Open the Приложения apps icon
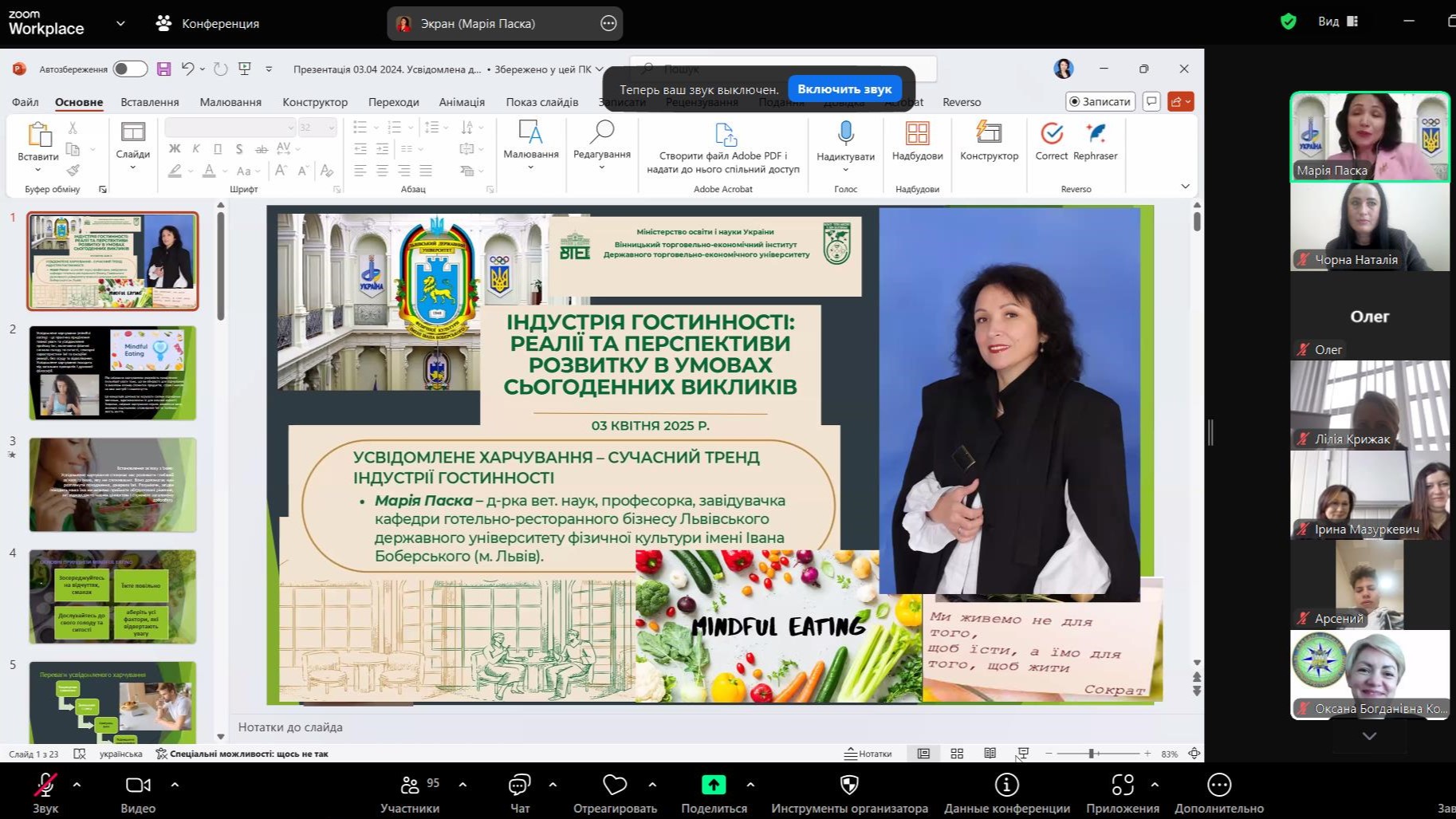The image size is (1456, 819). (x=1122, y=786)
